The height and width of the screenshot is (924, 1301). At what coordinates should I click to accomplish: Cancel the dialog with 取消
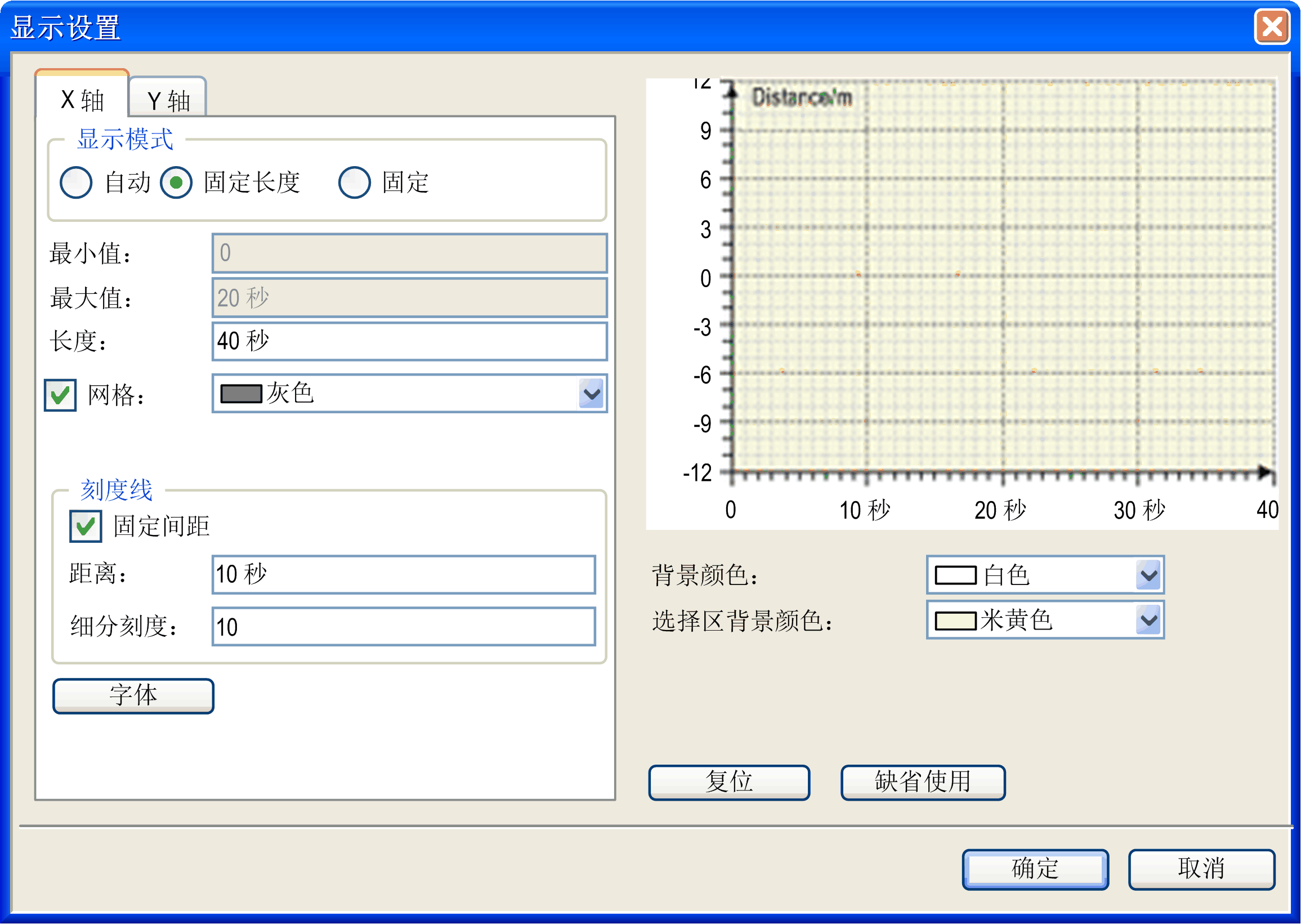[1202, 869]
